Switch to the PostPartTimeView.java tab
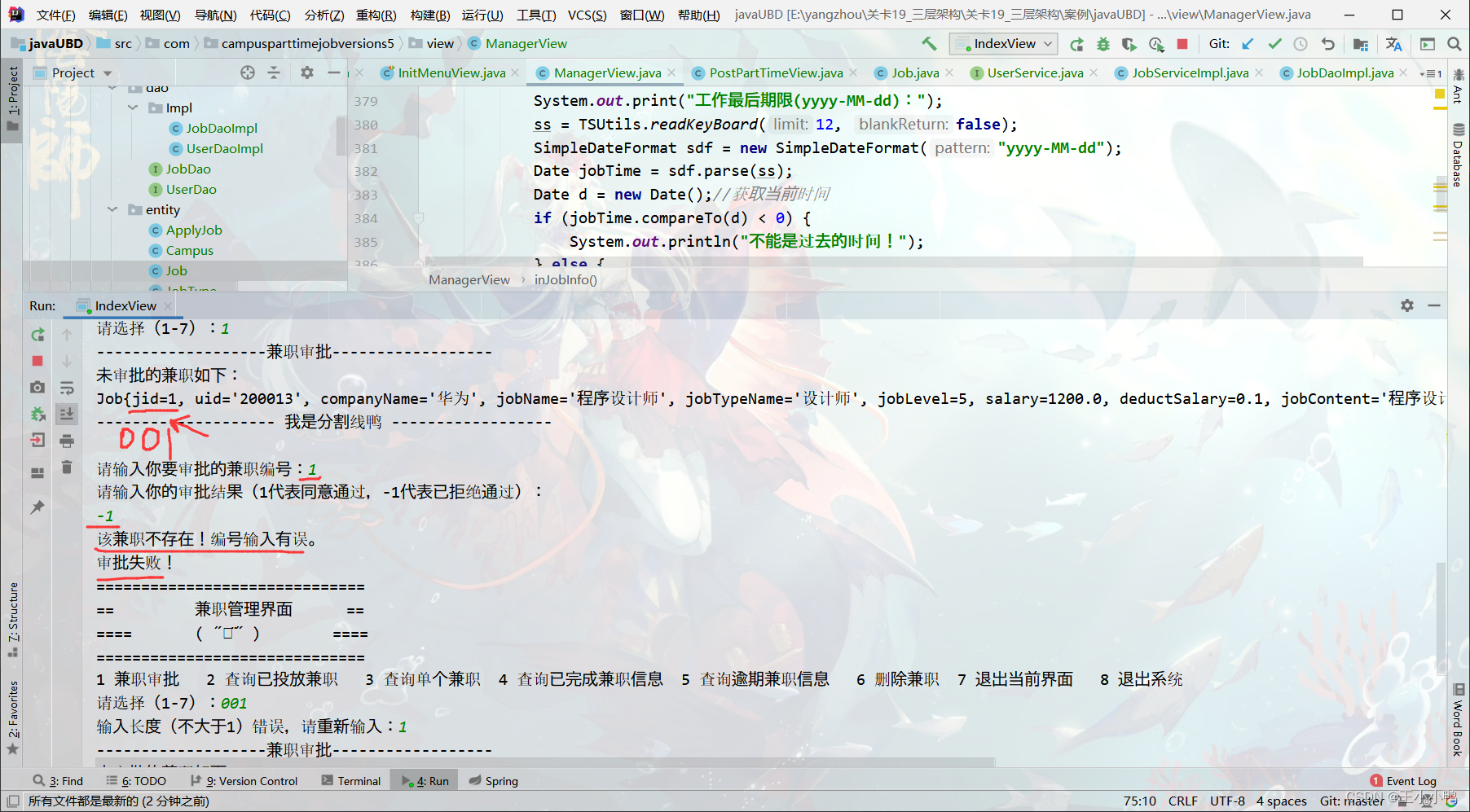 [x=775, y=73]
